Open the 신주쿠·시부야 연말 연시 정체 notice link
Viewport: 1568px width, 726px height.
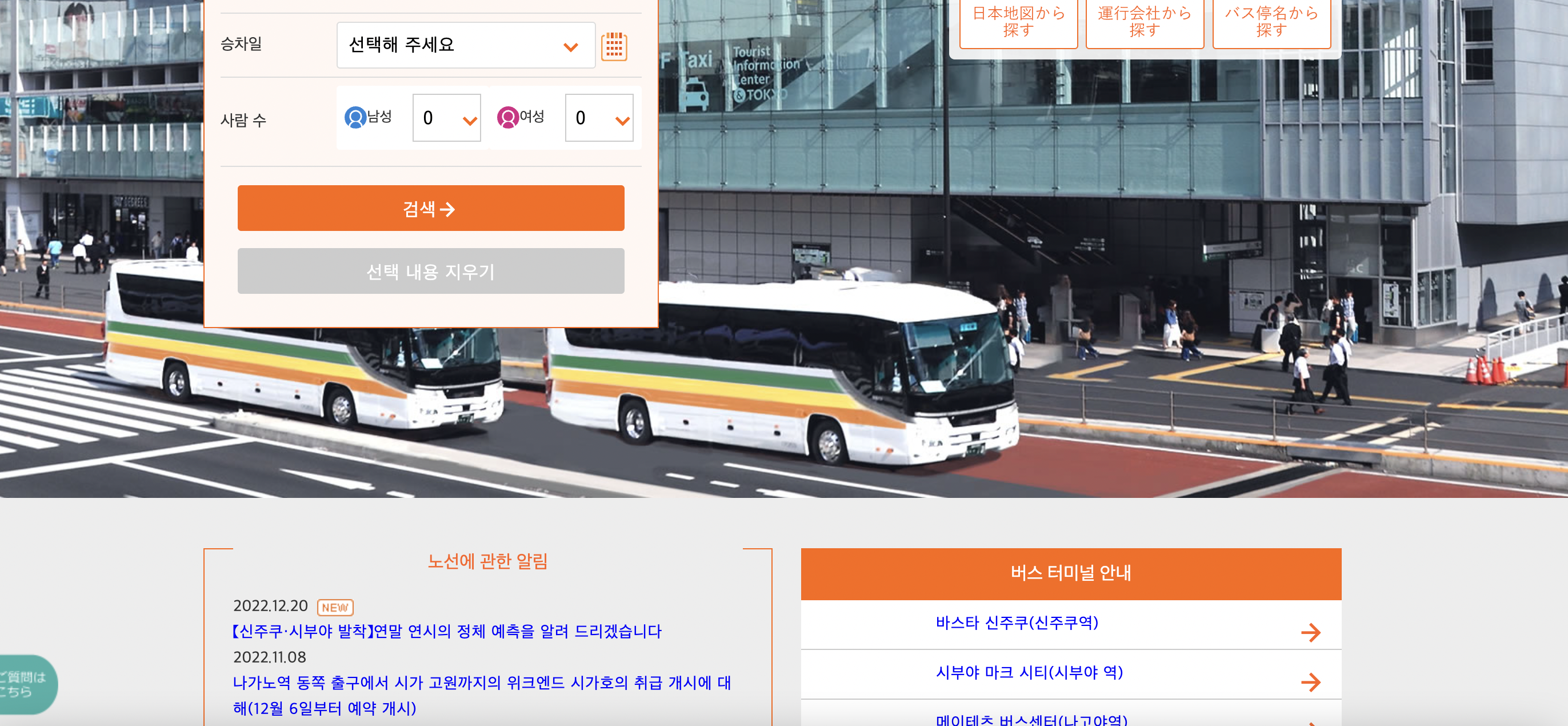tap(446, 632)
